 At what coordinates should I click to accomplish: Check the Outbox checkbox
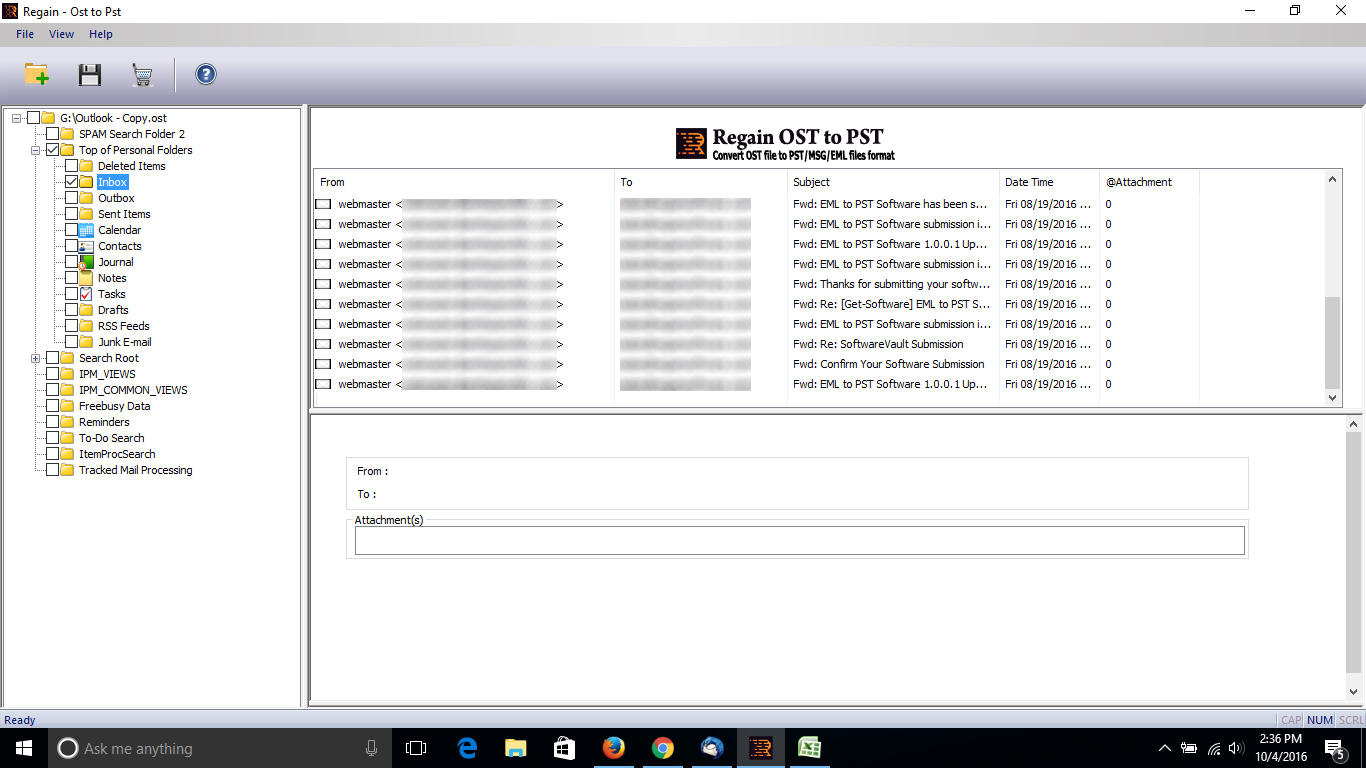click(x=72, y=198)
